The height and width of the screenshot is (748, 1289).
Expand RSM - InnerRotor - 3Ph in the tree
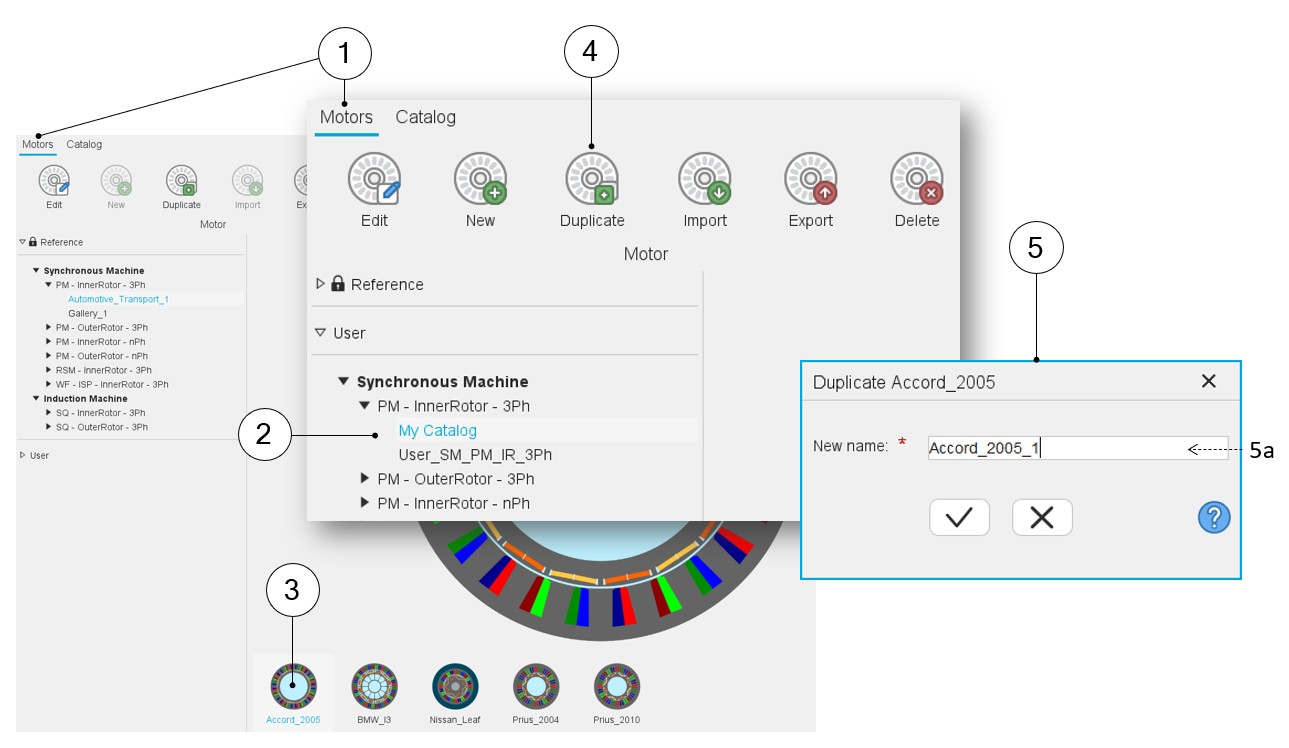pyautogui.click(x=48, y=370)
